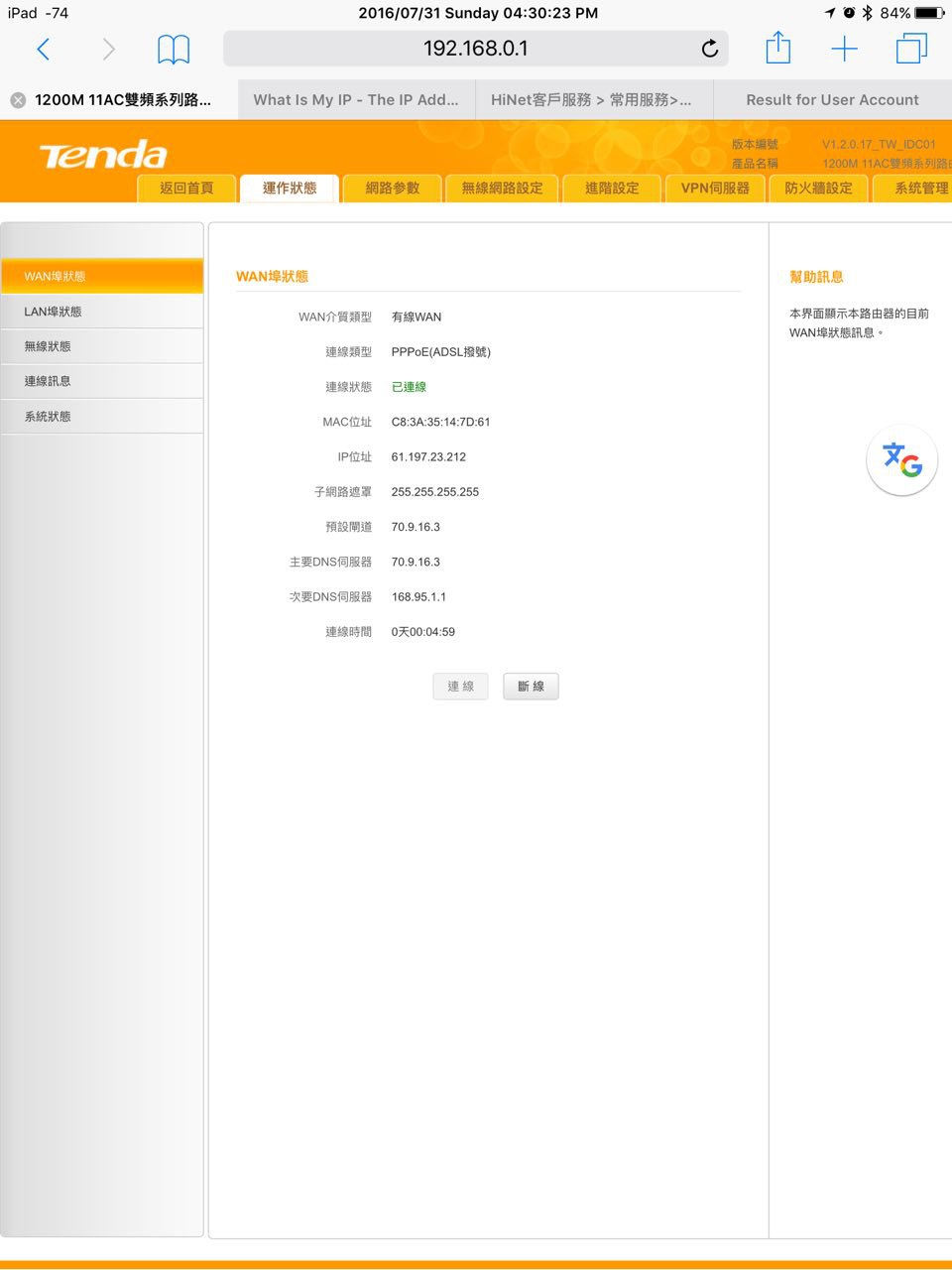
Task: Tap the battery indicator in status bar
Action: coord(930,13)
